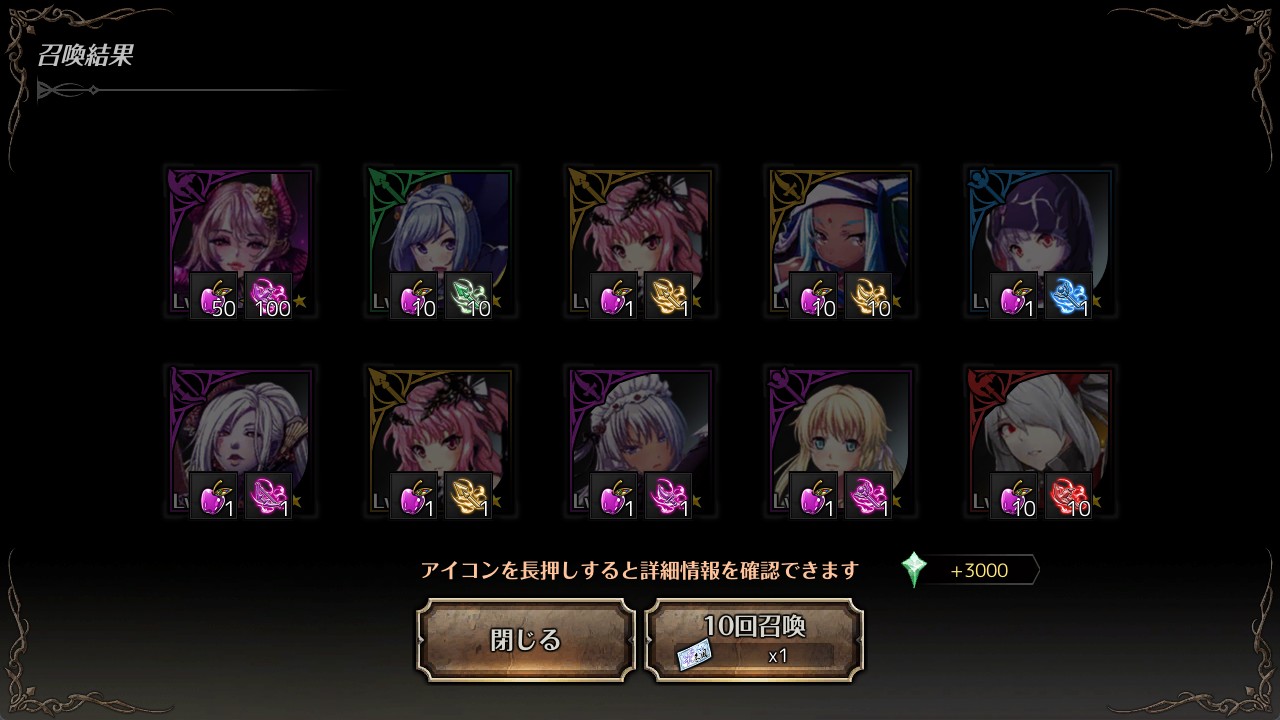Tap the white-haired purple-framed bottom-row portrait
The image size is (1280, 720).
pyautogui.click(x=241, y=442)
